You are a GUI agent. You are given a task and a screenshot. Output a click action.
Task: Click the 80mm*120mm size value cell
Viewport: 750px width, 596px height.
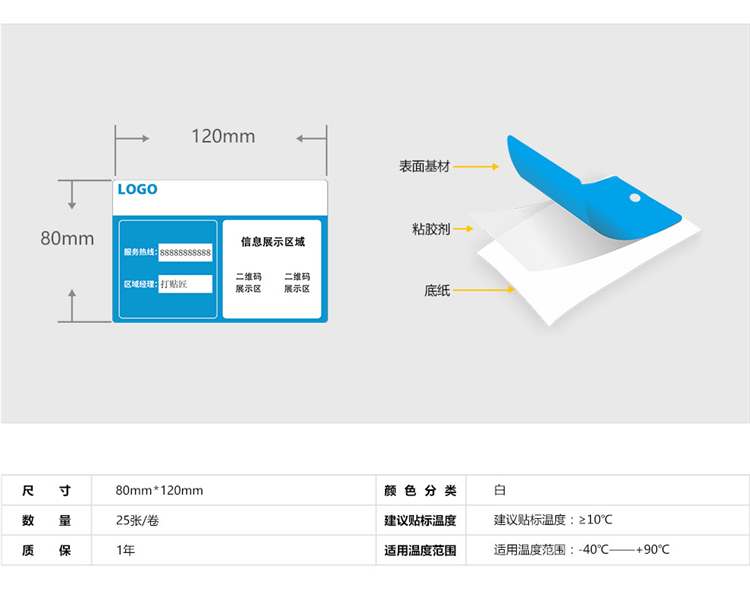pyautogui.click(x=160, y=491)
